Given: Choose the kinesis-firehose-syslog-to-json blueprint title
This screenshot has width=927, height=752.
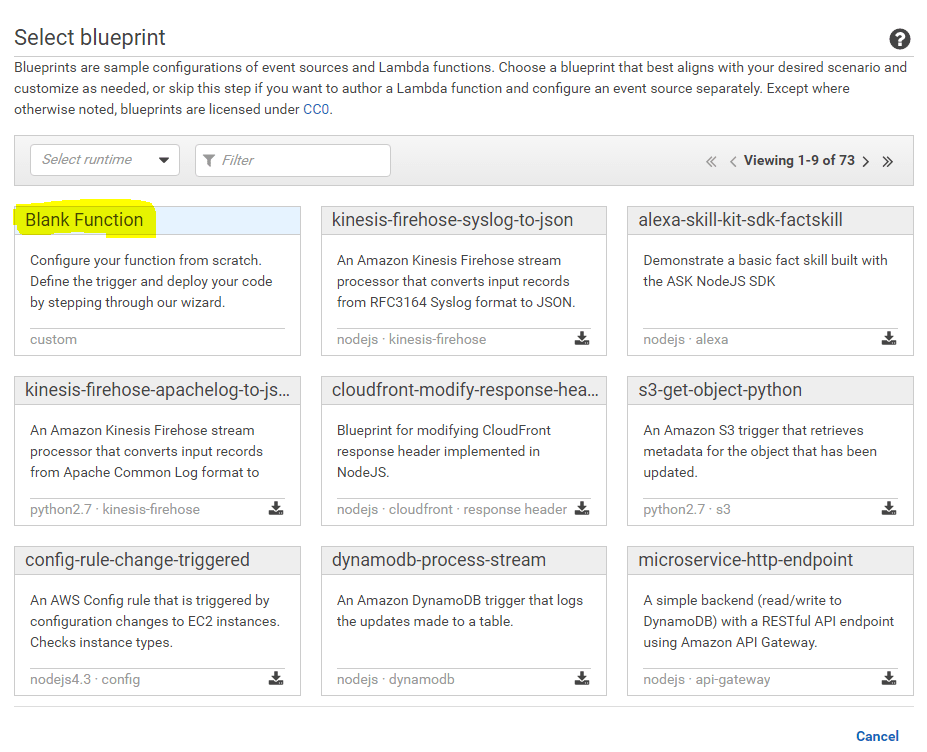Looking at the screenshot, I should pyautogui.click(x=452, y=220).
